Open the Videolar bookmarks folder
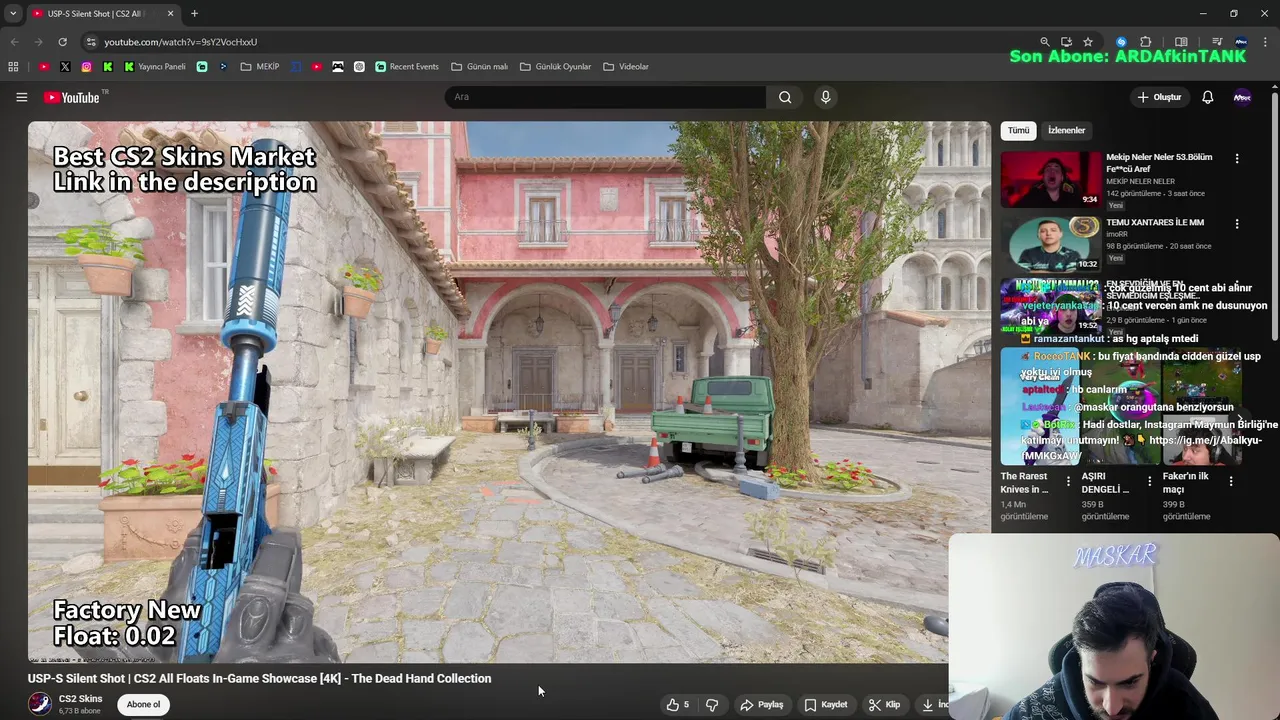The width and height of the screenshot is (1280, 720). click(x=626, y=67)
